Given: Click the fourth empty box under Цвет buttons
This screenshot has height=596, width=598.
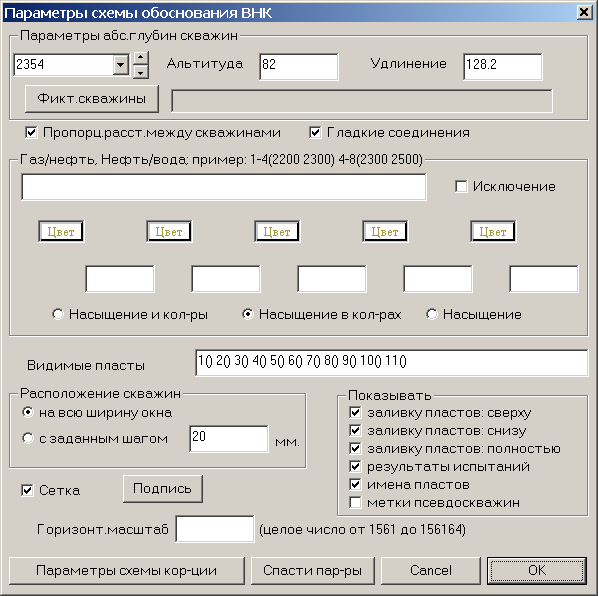Looking at the screenshot, I should click(438, 279).
